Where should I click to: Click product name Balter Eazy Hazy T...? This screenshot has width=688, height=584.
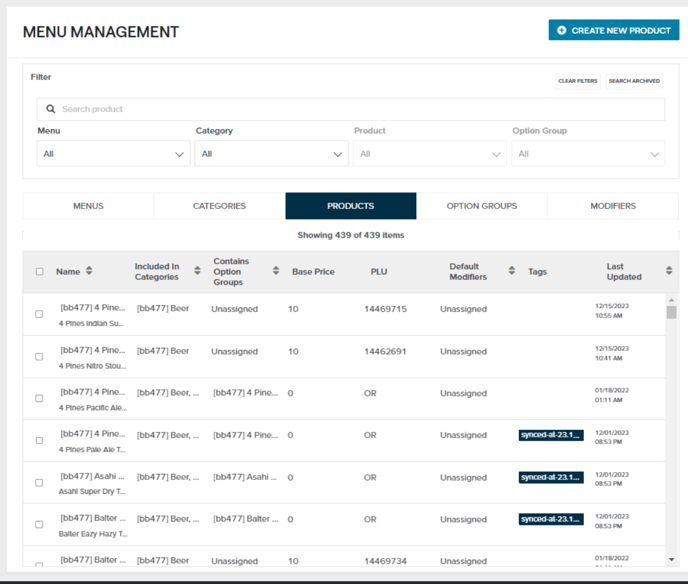(x=93, y=534)
